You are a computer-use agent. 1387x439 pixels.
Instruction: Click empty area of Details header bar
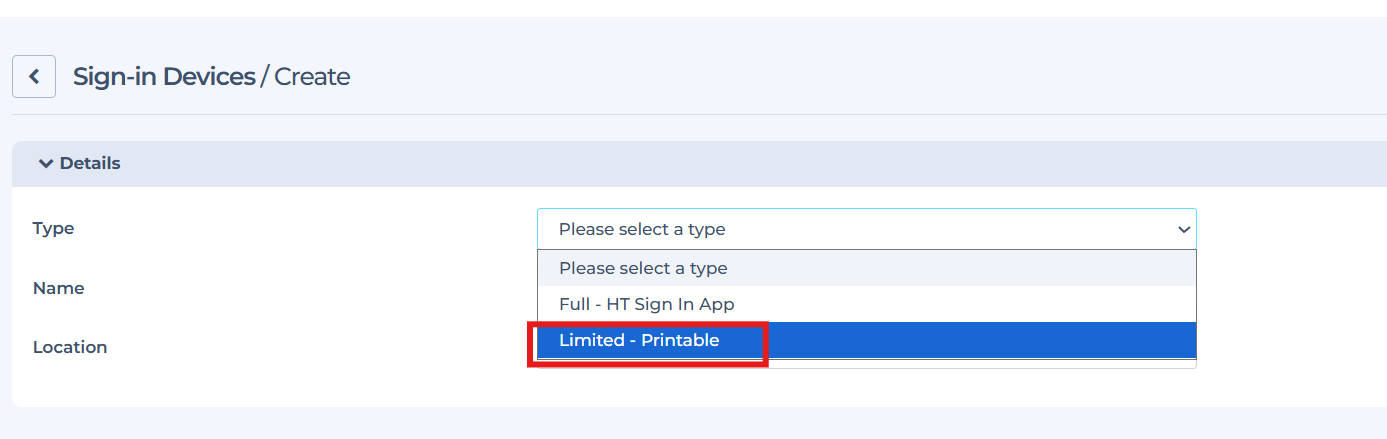coord(700,163)
